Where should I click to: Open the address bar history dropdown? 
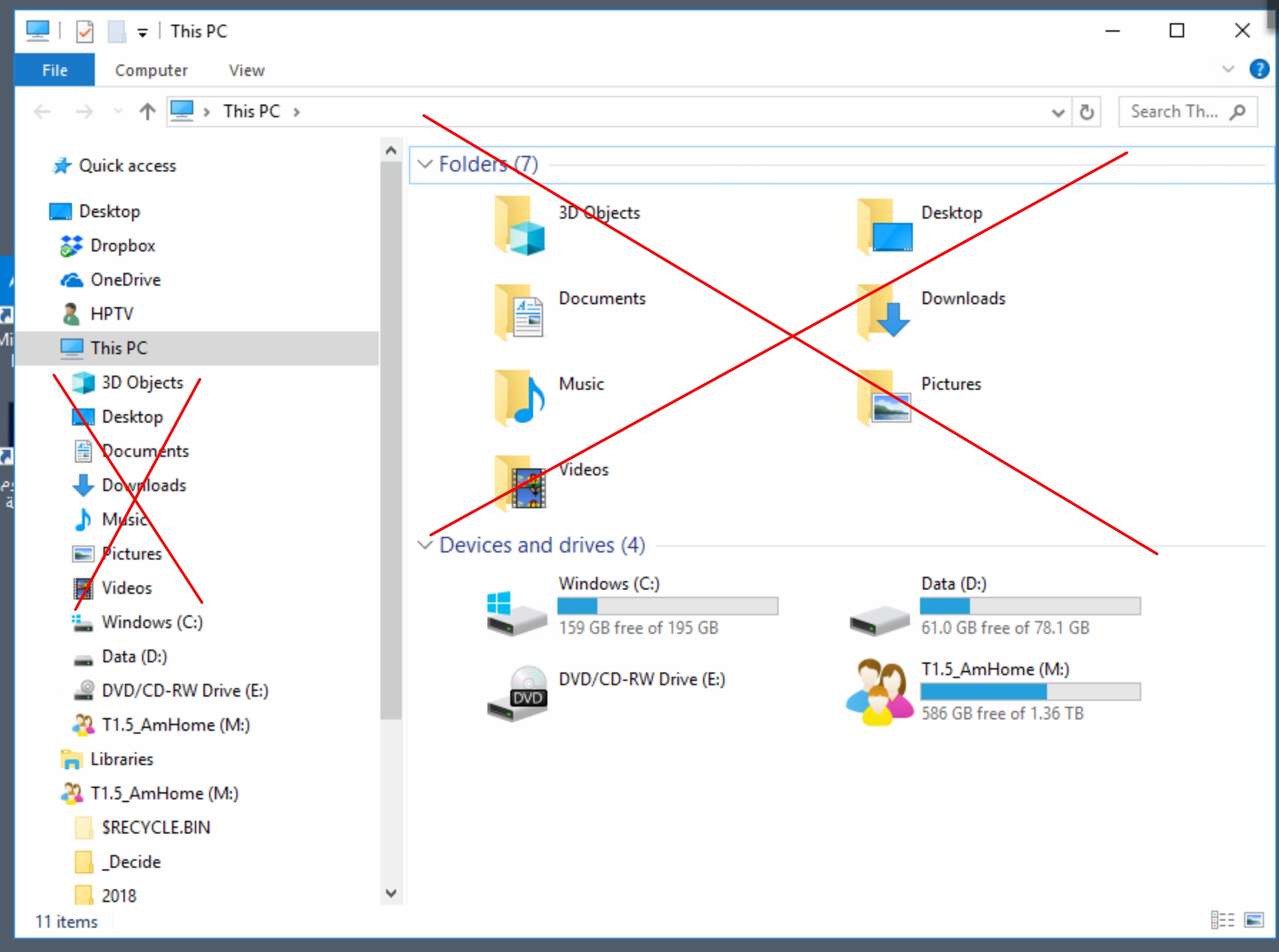click(x=1058, y=112)
